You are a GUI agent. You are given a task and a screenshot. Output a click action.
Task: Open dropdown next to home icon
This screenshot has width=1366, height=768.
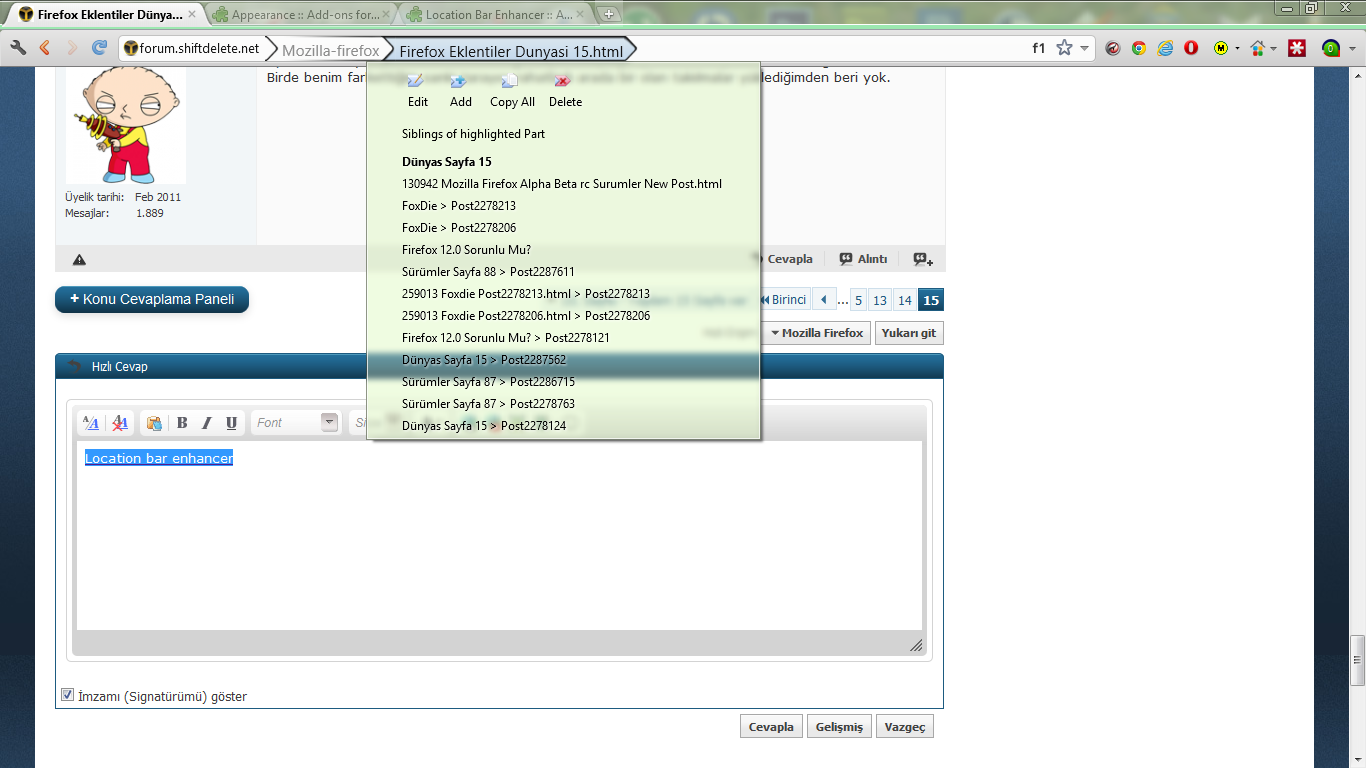click(1274, 48)
